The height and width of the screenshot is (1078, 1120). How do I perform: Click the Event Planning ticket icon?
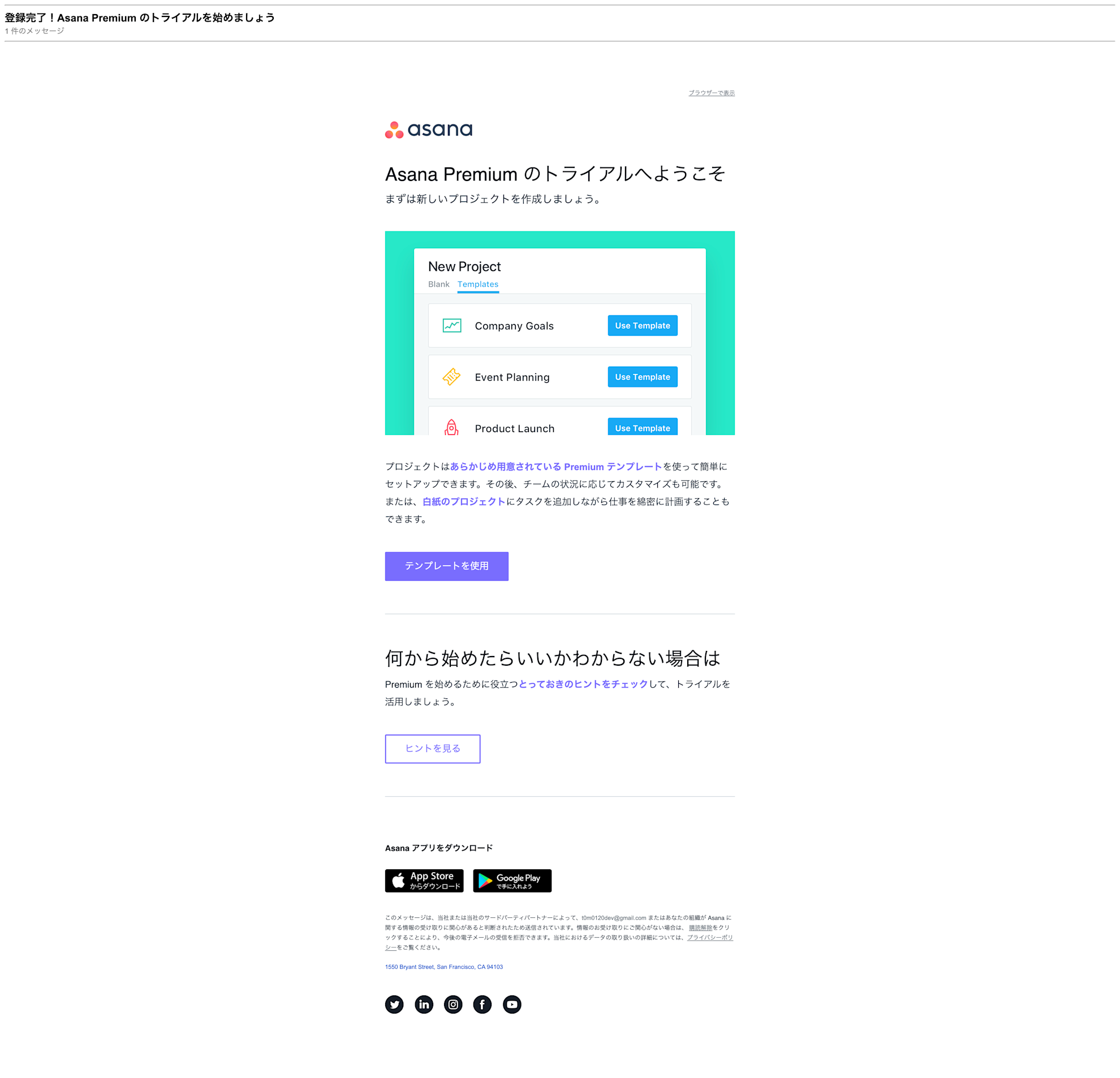click(x=451, y=377)
